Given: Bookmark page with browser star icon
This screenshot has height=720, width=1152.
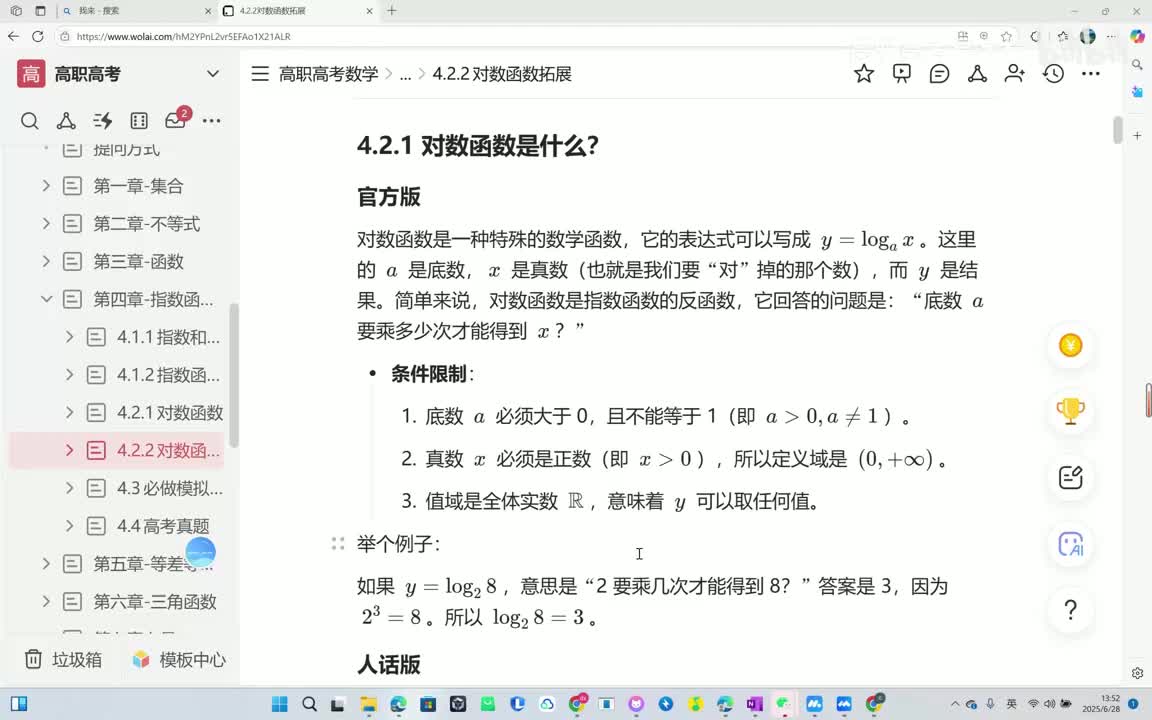Looking at the screenshot, I should (x=1006, y=36).
